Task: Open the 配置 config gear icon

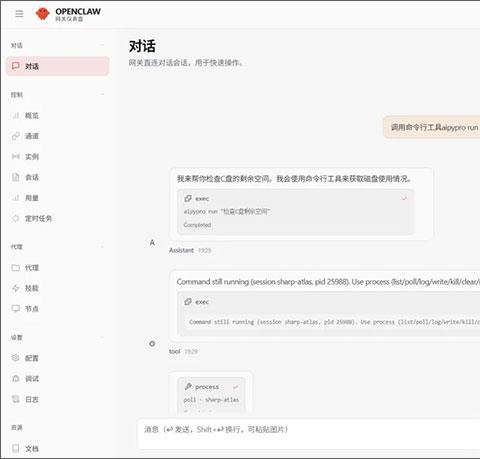Action: (15, 358)
